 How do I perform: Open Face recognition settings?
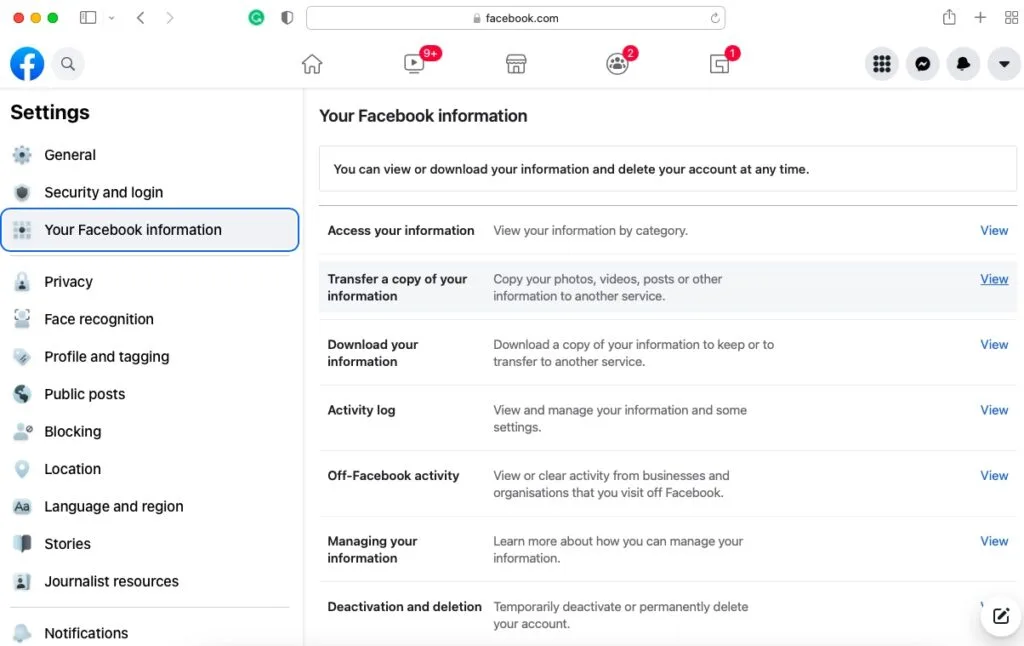pos(98,319)
